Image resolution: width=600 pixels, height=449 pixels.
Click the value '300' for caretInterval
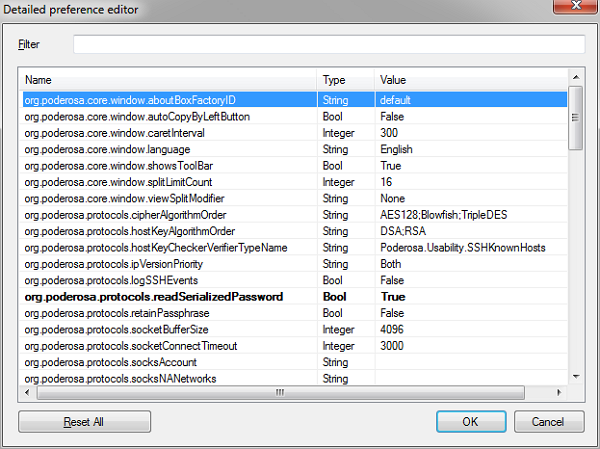click(389, 133)
